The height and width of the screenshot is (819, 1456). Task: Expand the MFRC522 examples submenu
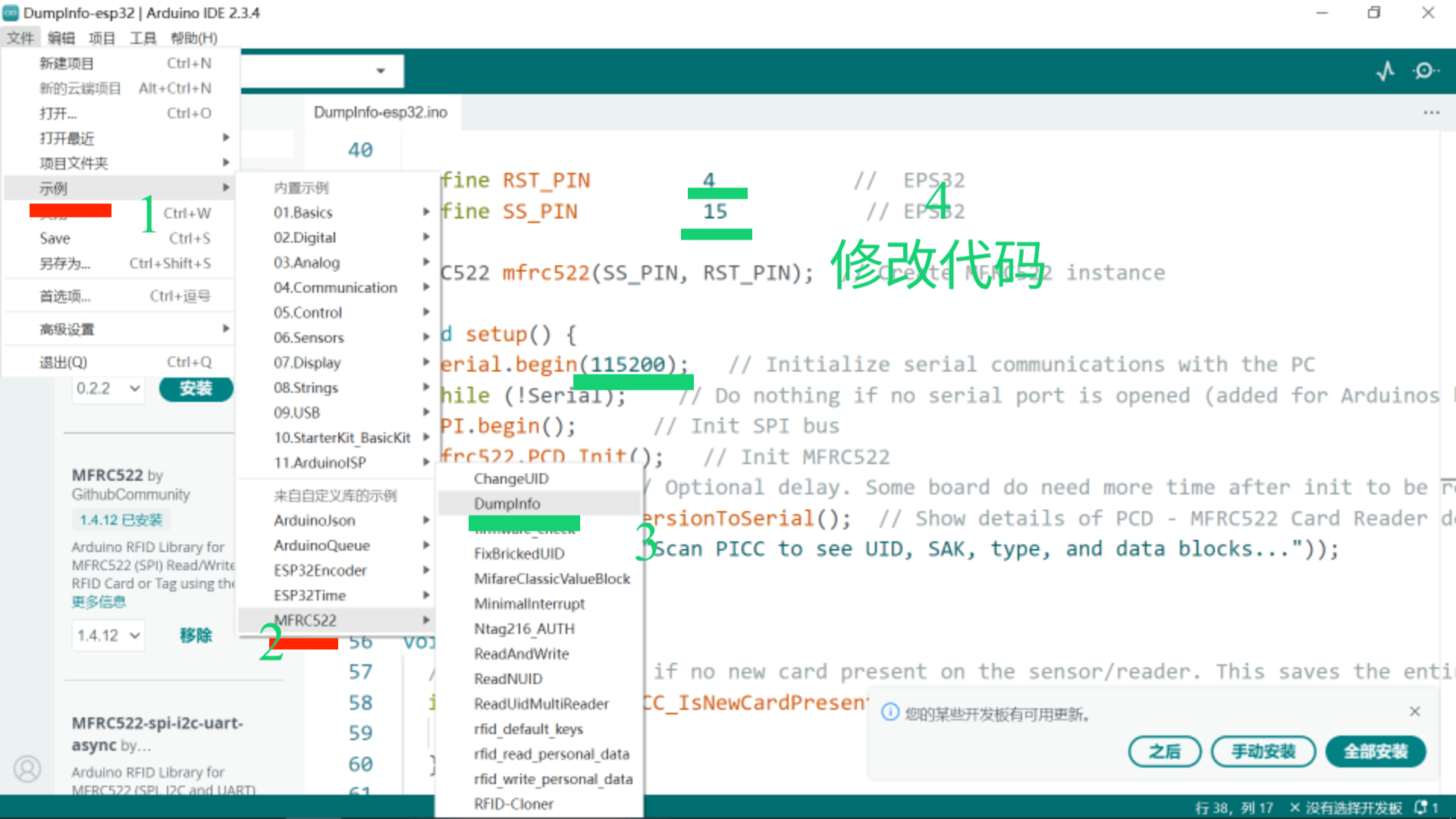click(x=335, y=620)
